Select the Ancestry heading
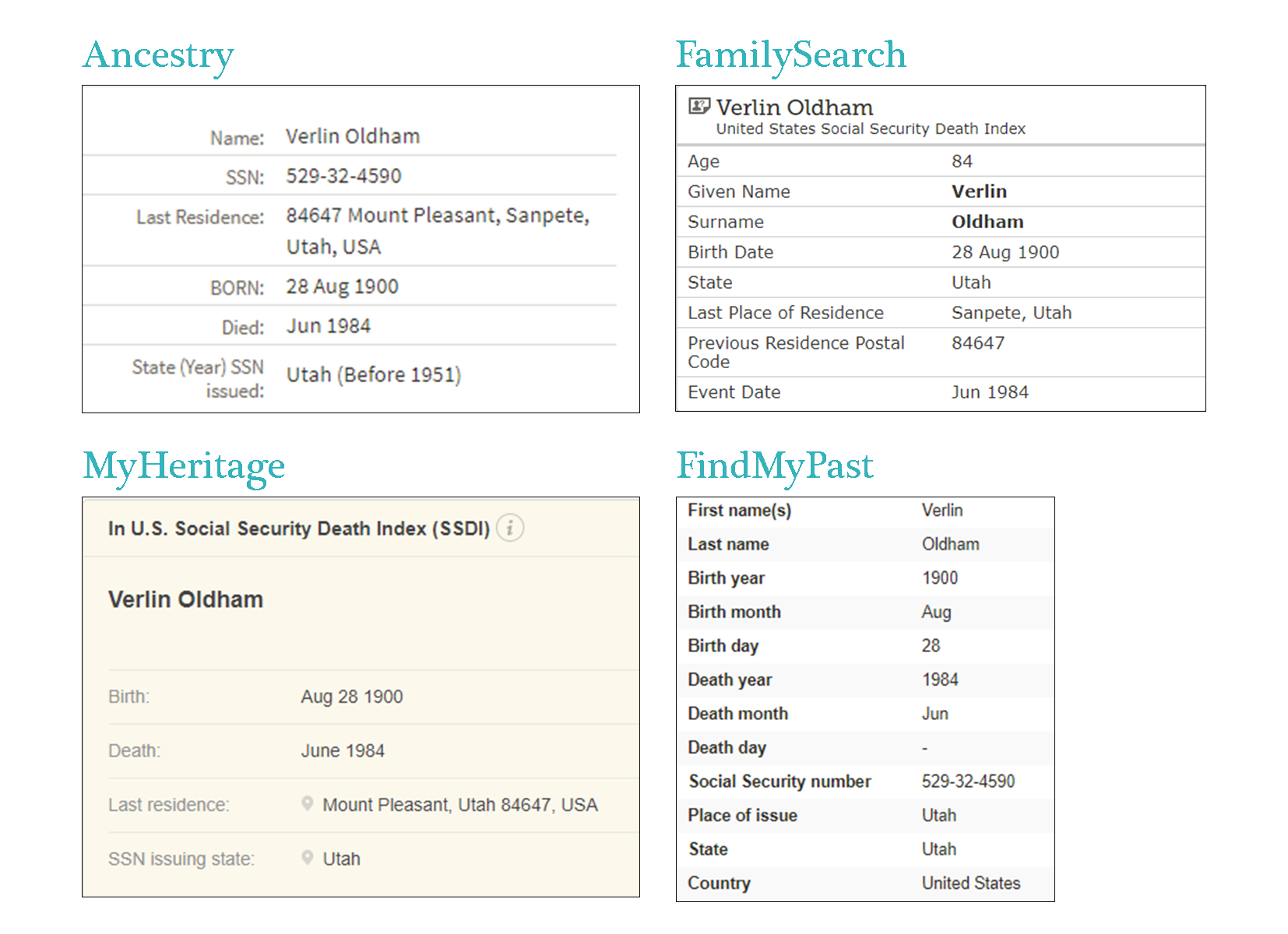The width and height of the screenshot is (1288, 934). [x=159, y=56]
